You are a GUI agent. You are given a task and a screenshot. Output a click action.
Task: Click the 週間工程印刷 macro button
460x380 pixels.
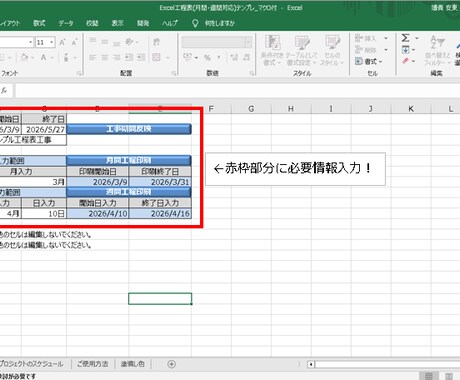click(x=129, y=192)
